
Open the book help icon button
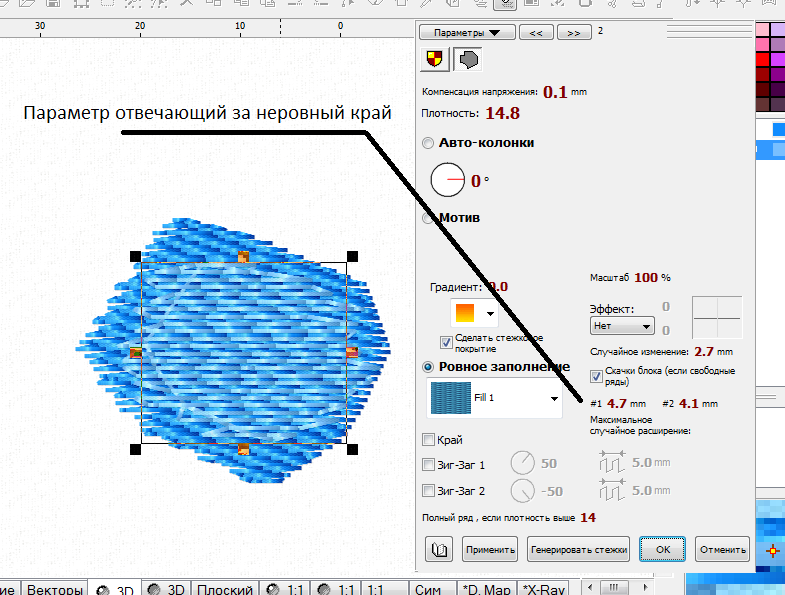pos(439,549)
